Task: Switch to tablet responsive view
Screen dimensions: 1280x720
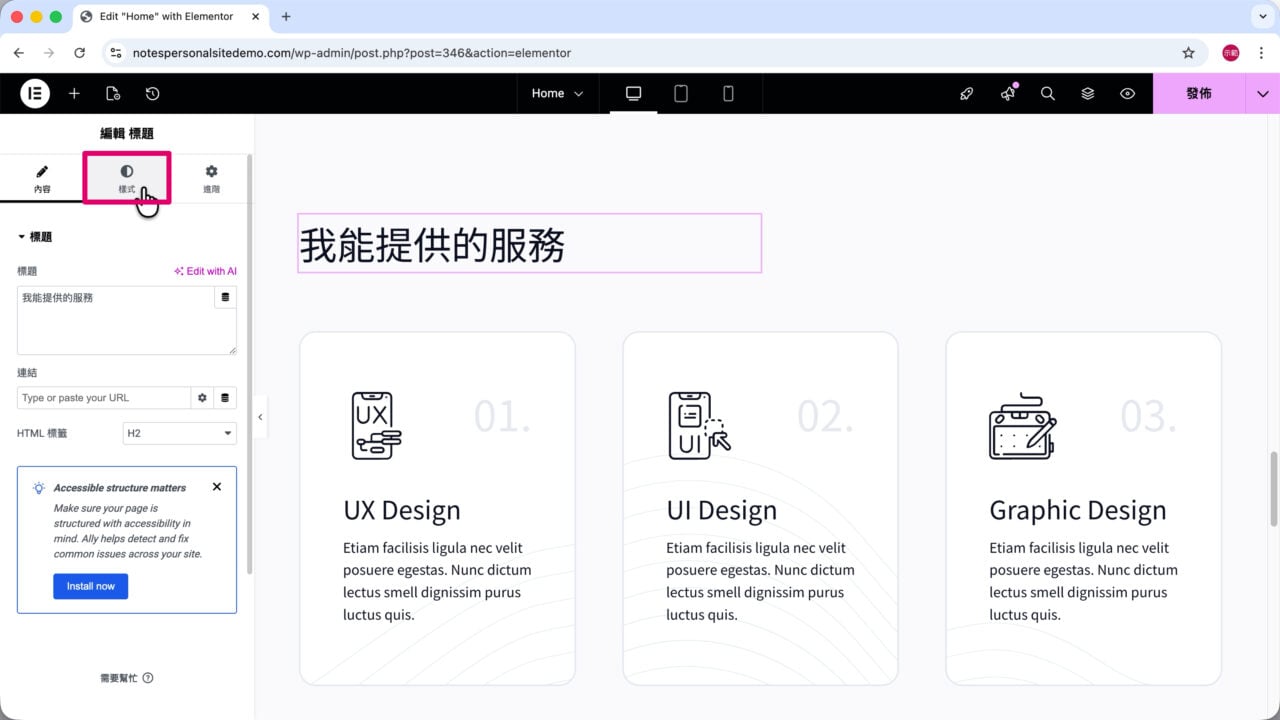Action: coord(681,93)
